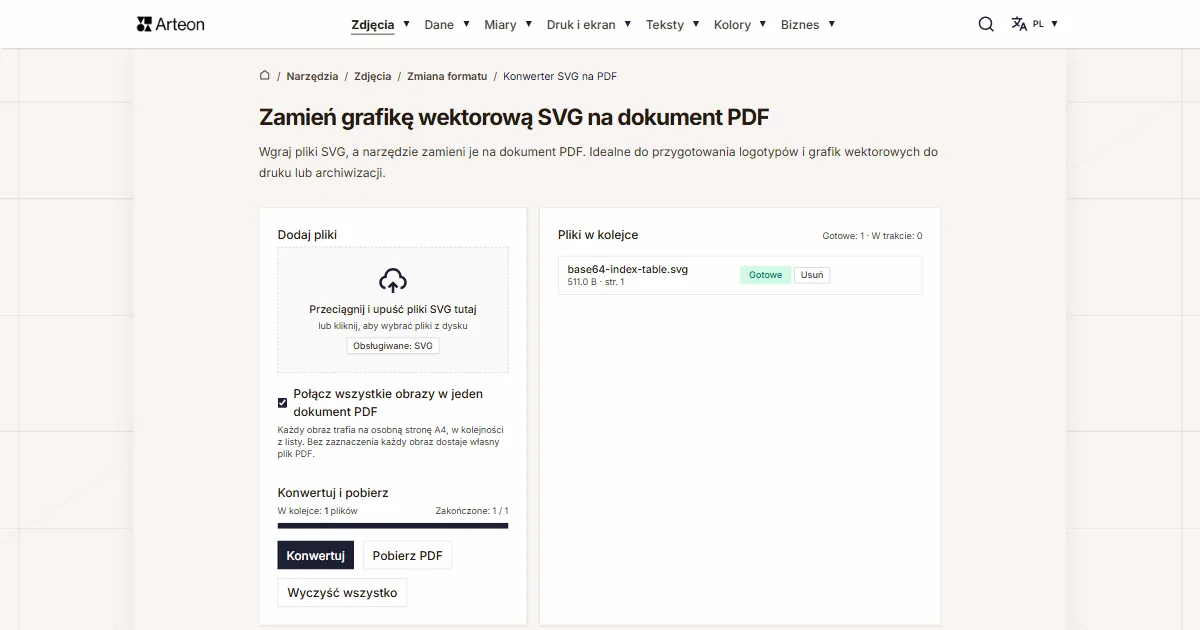Screen dimensions: 1200x630
Task: Click the language translate icon
Action: [x=1019, y=24]
